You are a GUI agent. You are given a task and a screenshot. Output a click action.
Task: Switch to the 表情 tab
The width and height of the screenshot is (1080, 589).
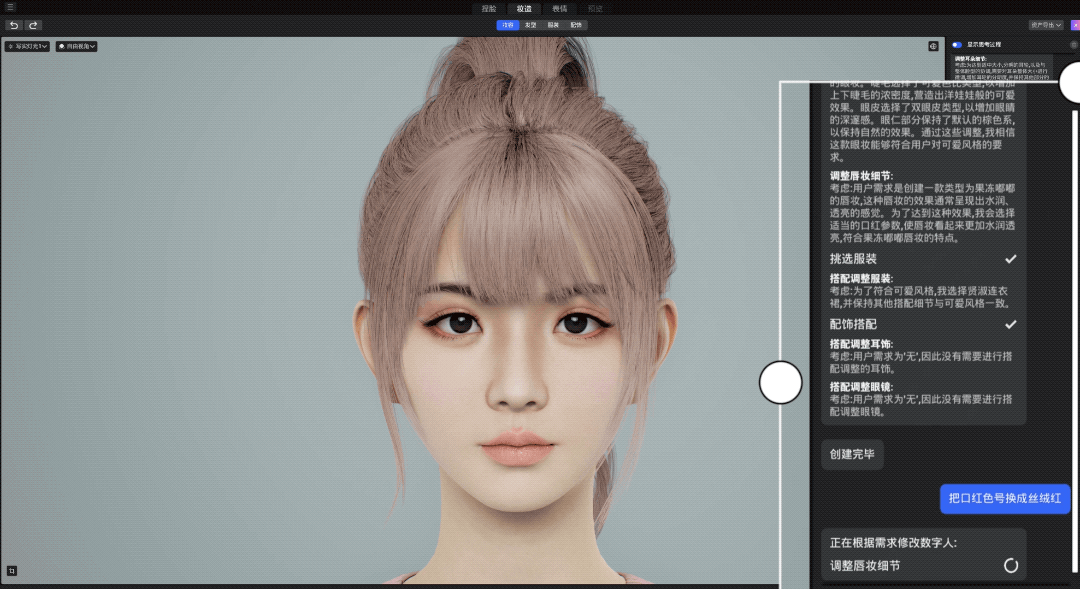point(560,8)
